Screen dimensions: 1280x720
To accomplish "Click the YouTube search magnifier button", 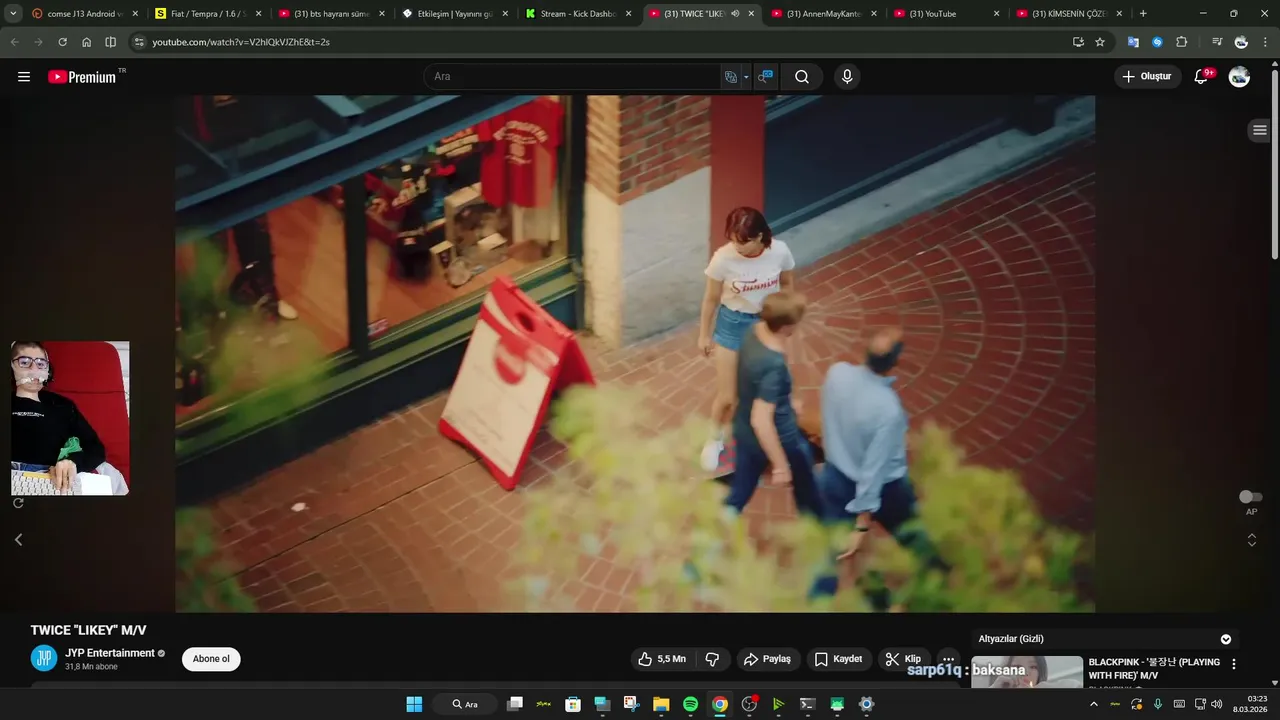I will [802, 77].
